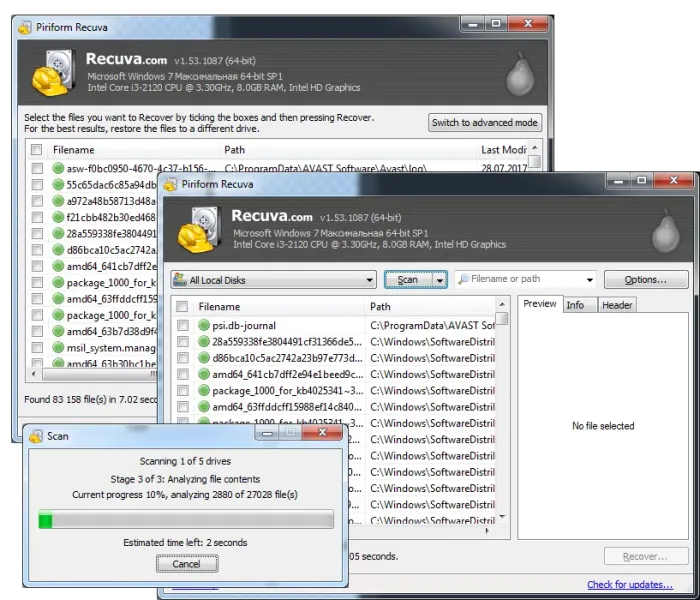This screenshot has height=600, width=700.
Task: Follow the Check for updates link
Action: 630,584
